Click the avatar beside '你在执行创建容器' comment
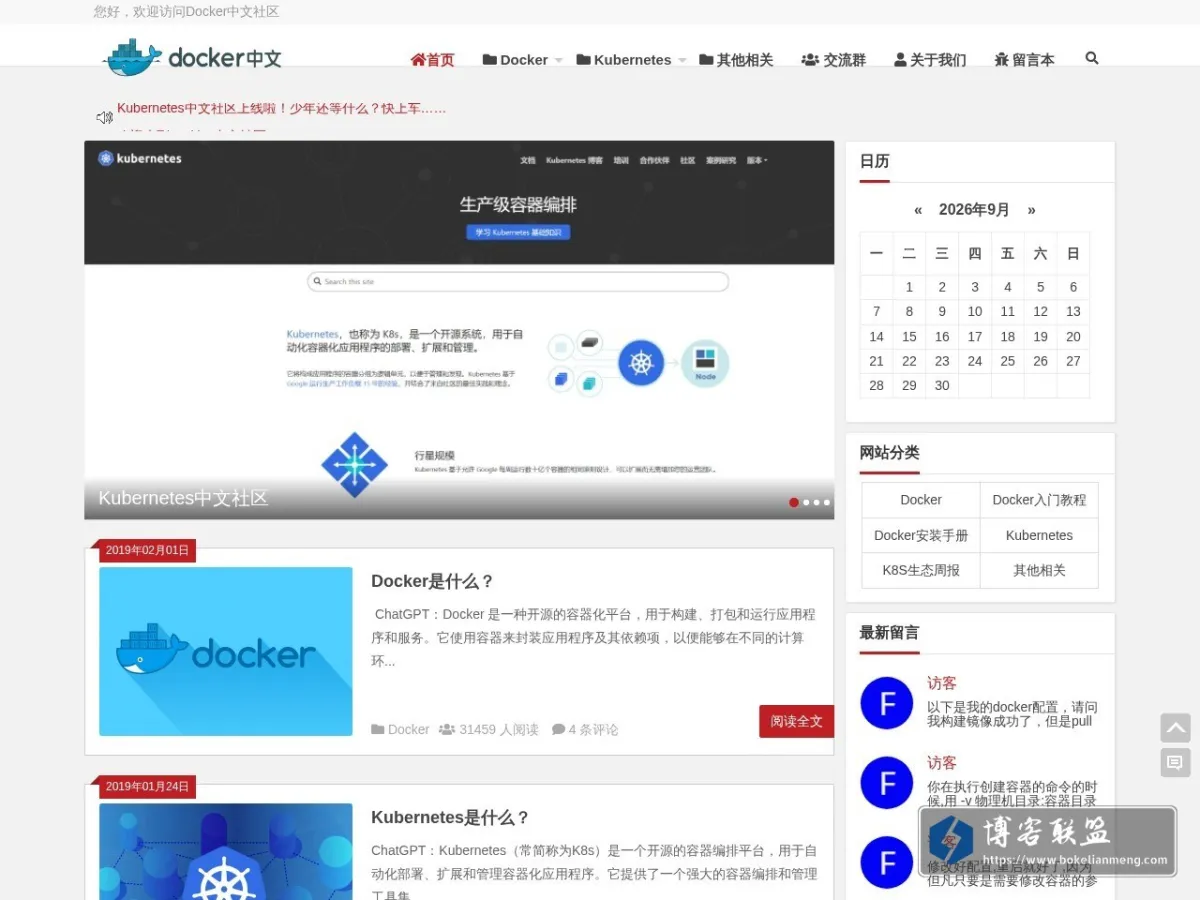This screenshot has width=1200, height=900. (x=887, y=782)
